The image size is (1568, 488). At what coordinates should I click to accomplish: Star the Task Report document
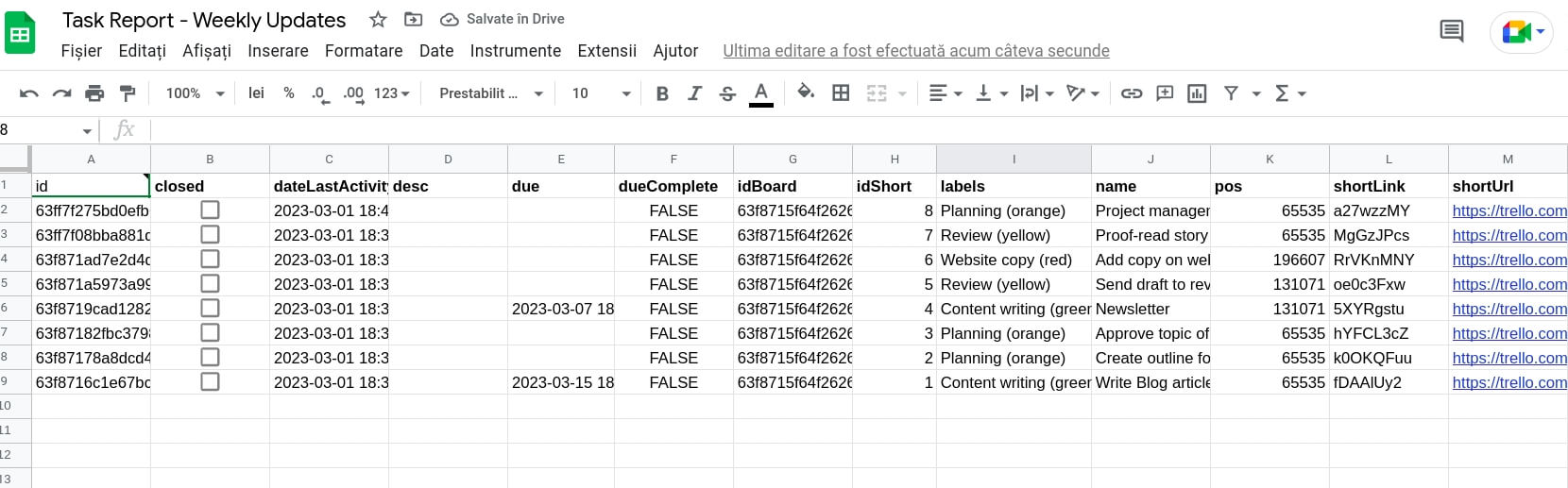(378, 20)
